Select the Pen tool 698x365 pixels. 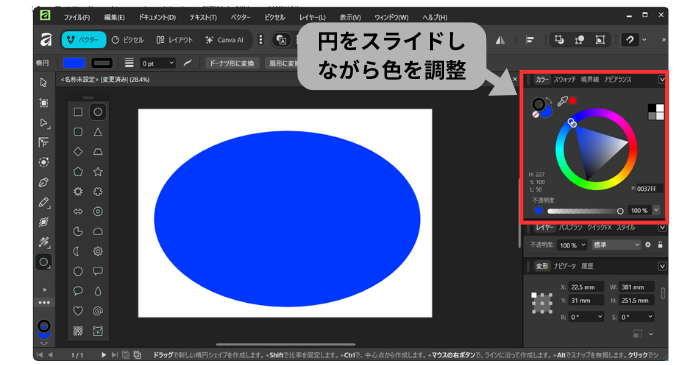tap(44, 182)
